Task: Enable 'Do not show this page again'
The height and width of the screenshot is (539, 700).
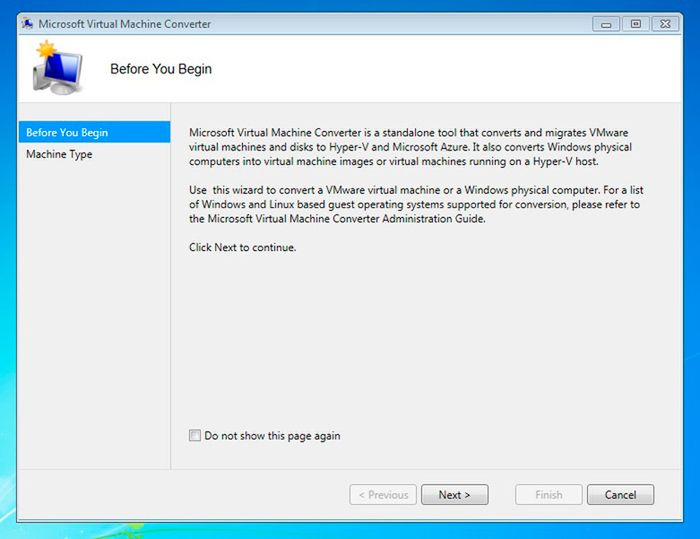Action: coord(195,435)
